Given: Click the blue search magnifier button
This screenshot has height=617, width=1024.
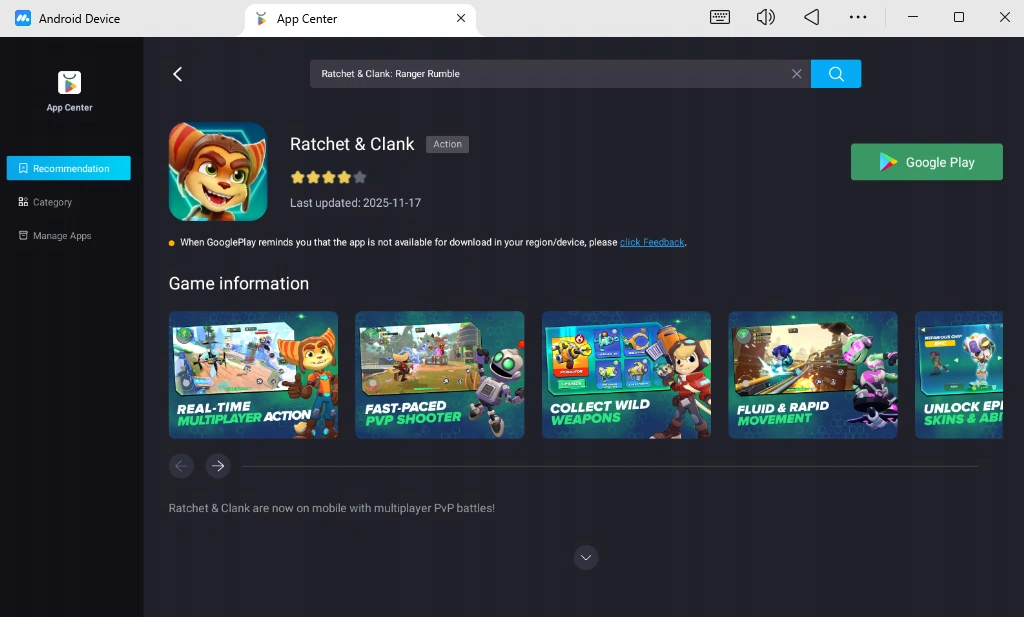Looking at the screenshot, I should 836,73.
